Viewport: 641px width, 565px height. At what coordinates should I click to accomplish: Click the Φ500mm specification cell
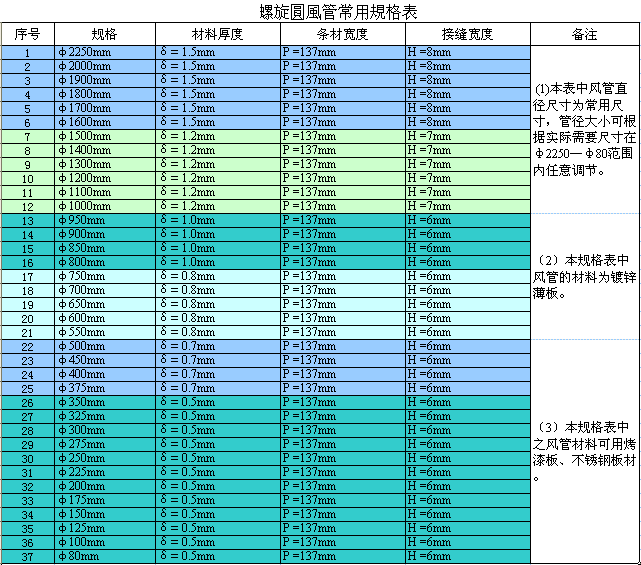(x=104, y=346)
